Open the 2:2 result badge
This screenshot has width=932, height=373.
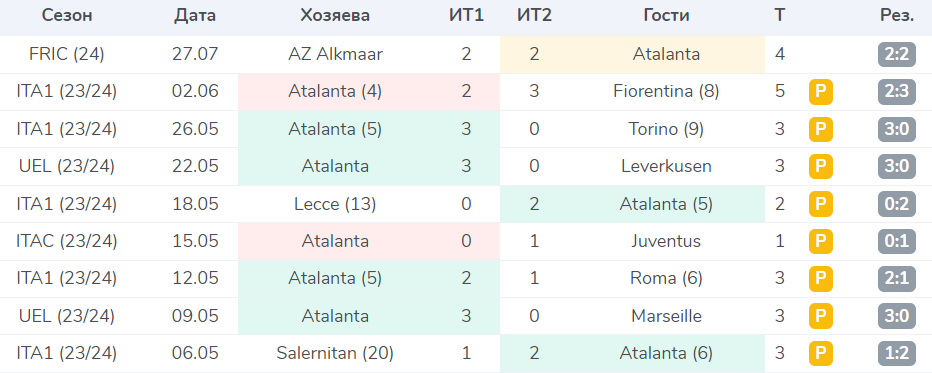click(x=897, y=55)
